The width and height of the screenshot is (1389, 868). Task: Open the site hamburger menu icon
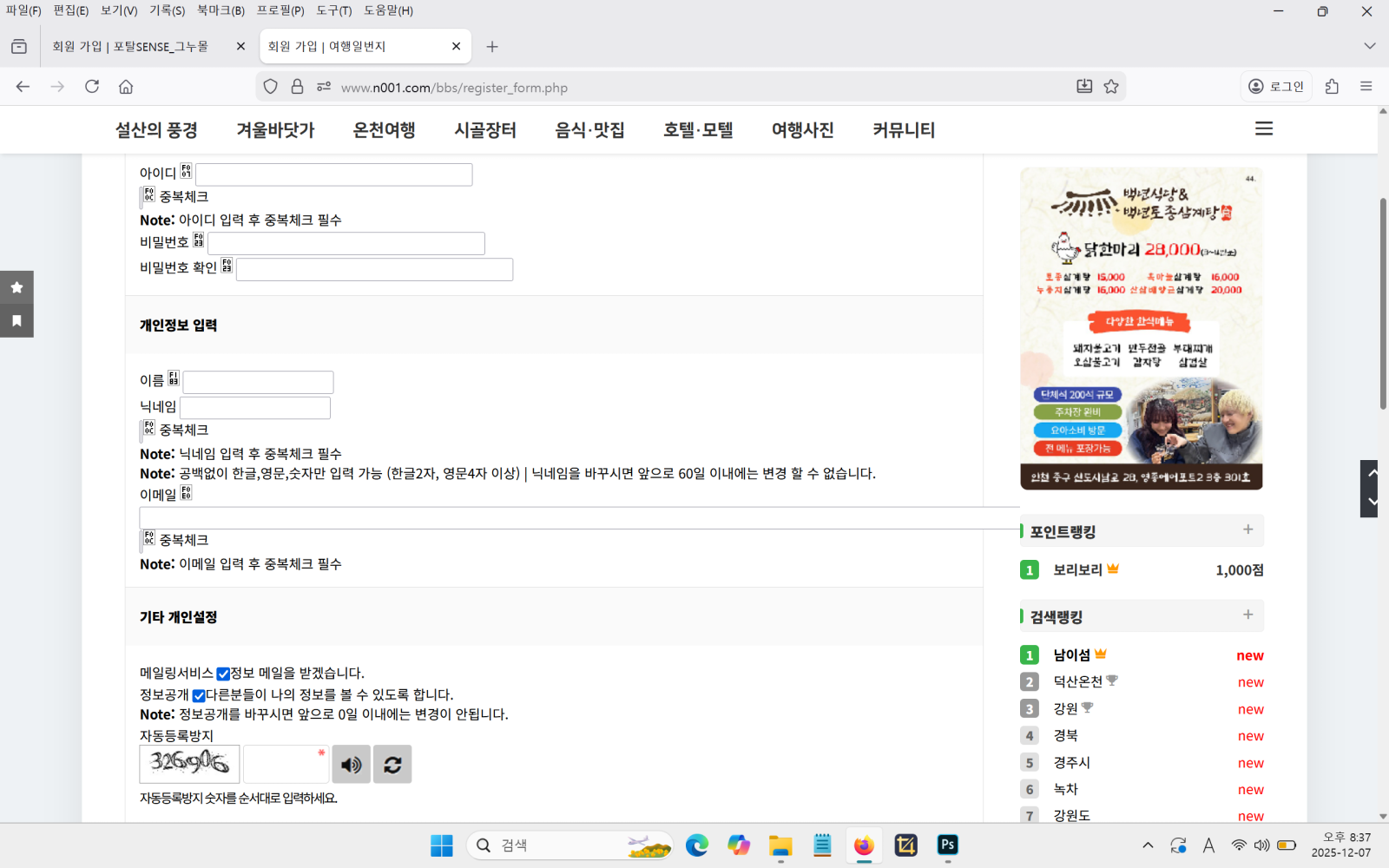click(x=1264, y=128)
